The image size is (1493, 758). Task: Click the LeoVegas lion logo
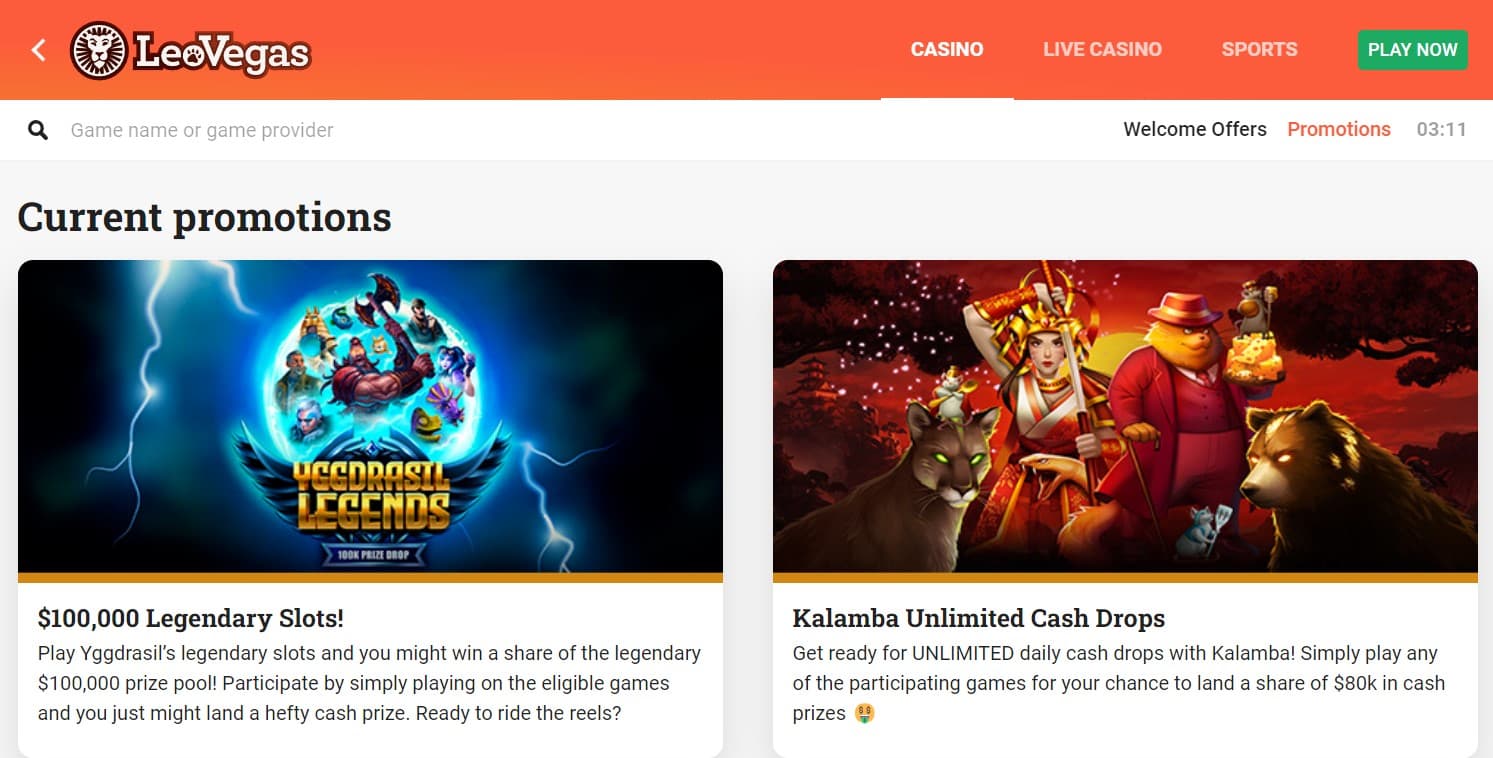click(99, 51)
